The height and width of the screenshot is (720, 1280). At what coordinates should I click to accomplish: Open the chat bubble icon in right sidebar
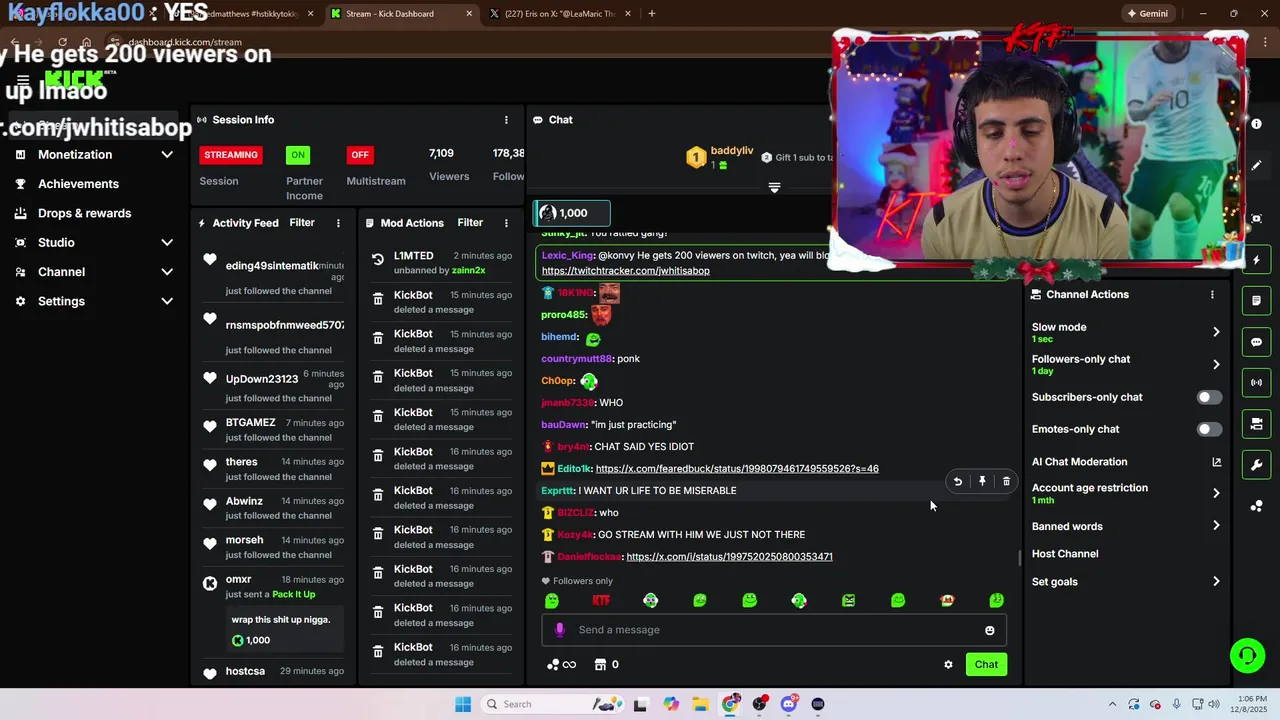point(1256,342)
